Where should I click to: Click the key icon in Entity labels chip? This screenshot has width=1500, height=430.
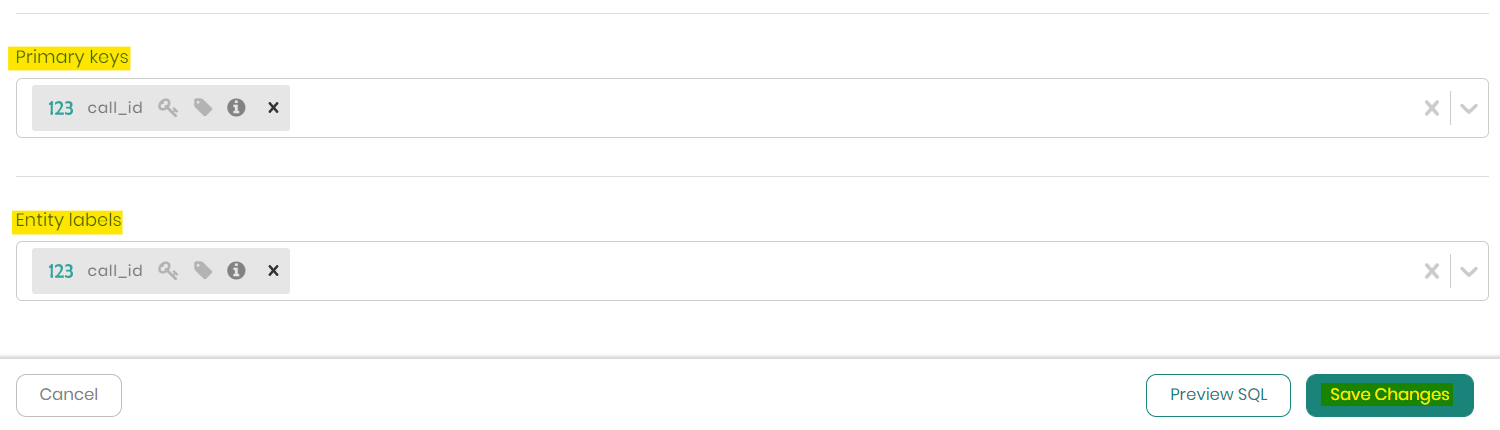168,271
